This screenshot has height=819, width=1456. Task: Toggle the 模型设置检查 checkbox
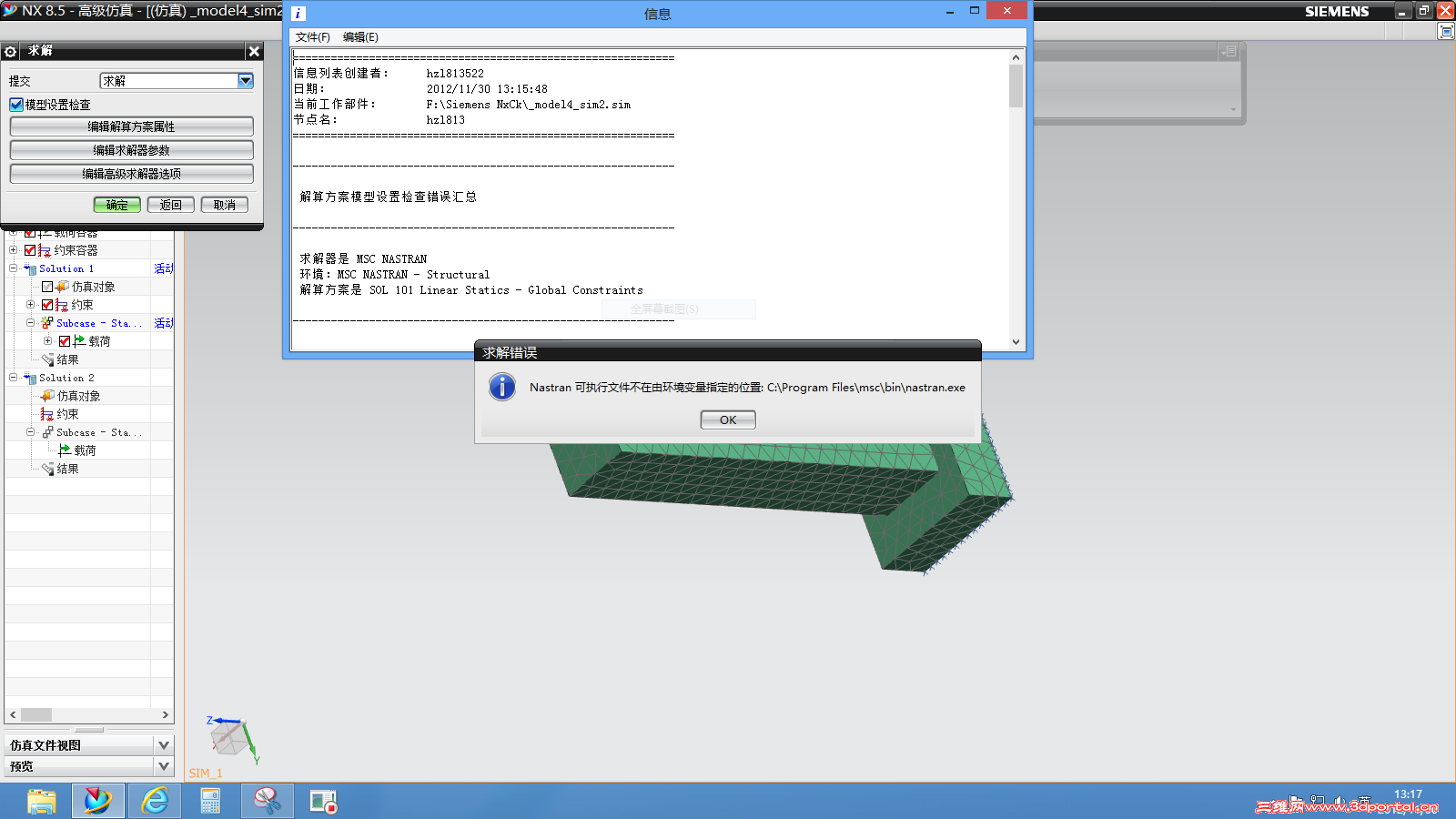16,105
